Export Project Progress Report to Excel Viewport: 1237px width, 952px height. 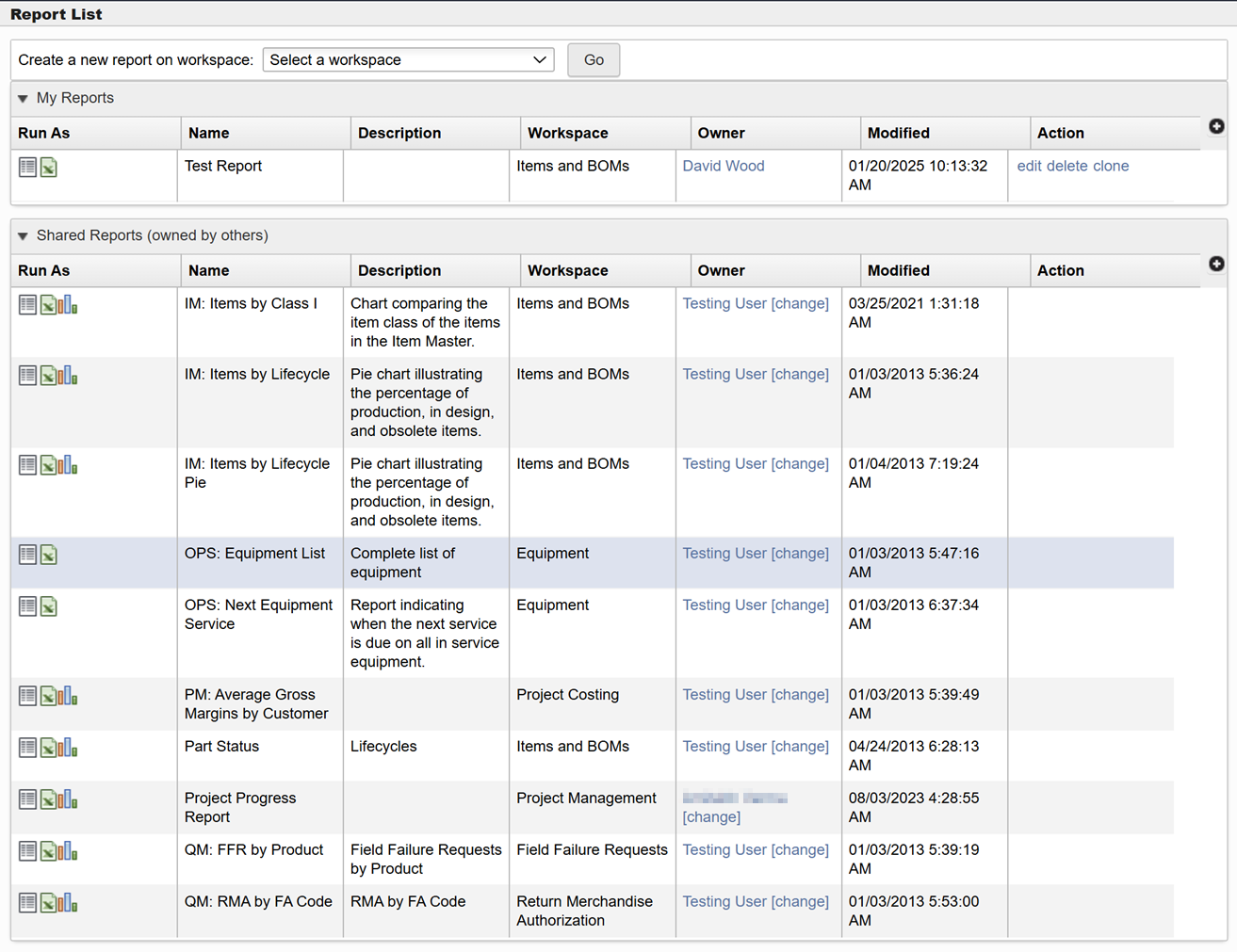(x=48, y=799)
